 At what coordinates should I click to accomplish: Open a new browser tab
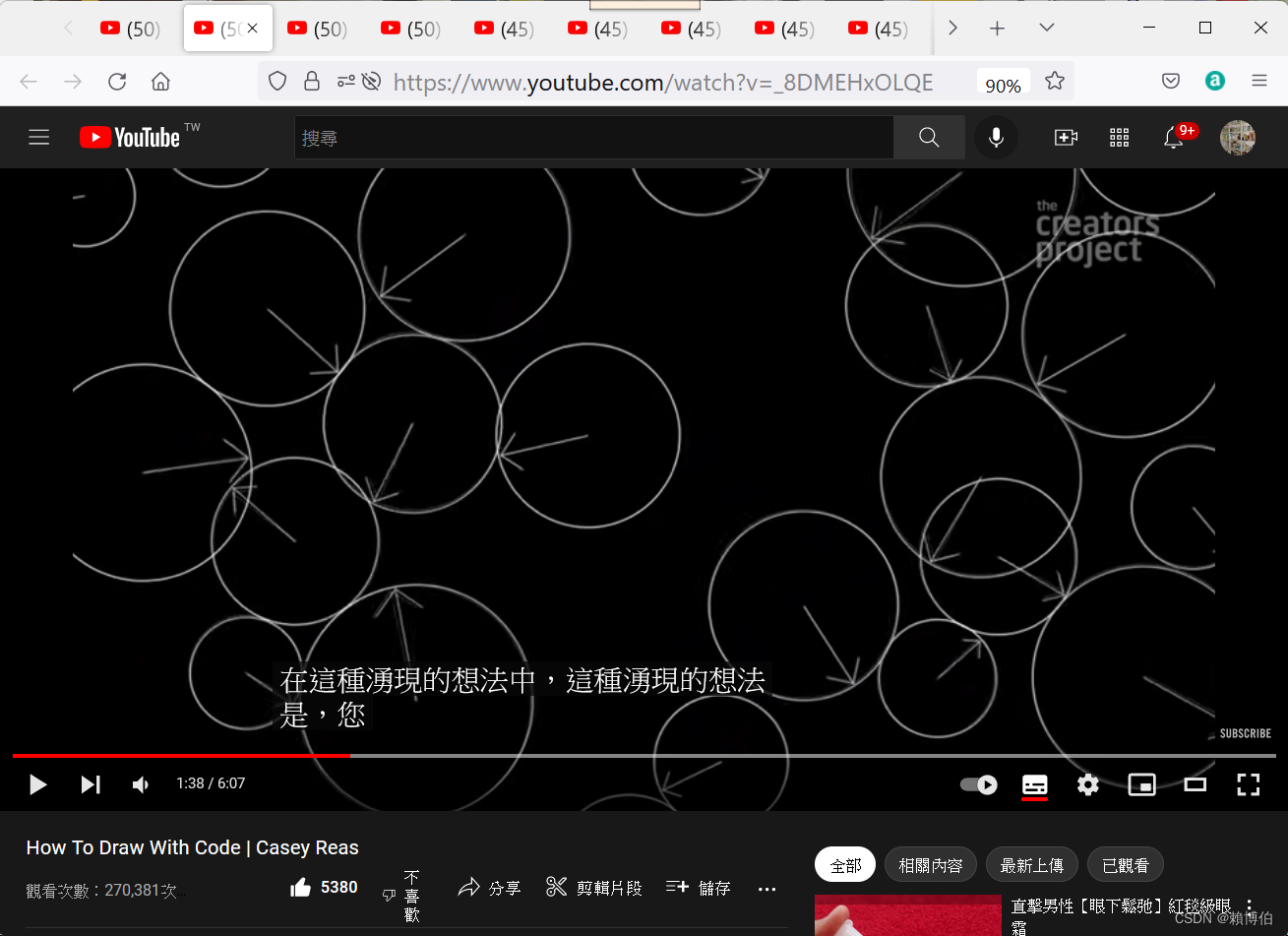tap(997, 29)
